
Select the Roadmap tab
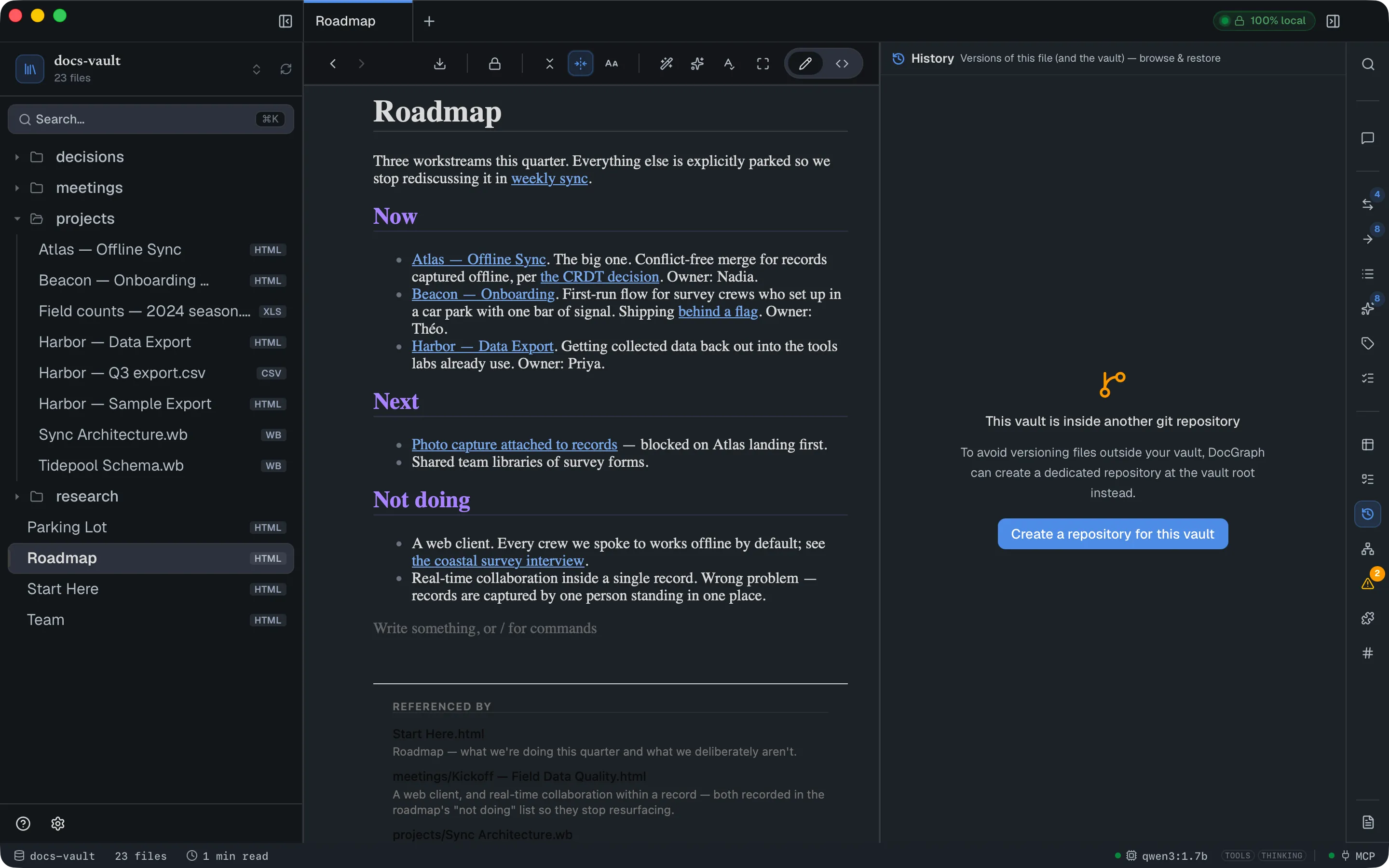click(357, 21)
